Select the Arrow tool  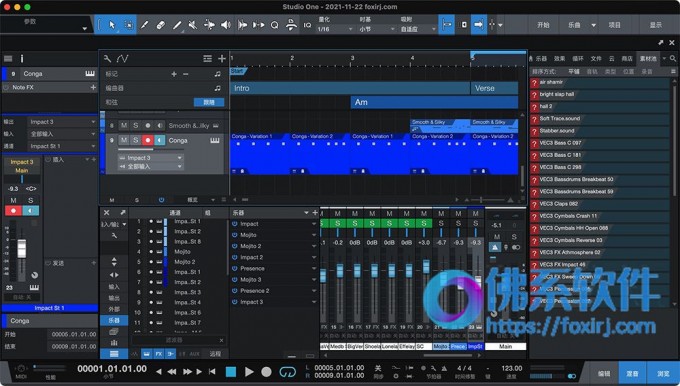(112, 25)
